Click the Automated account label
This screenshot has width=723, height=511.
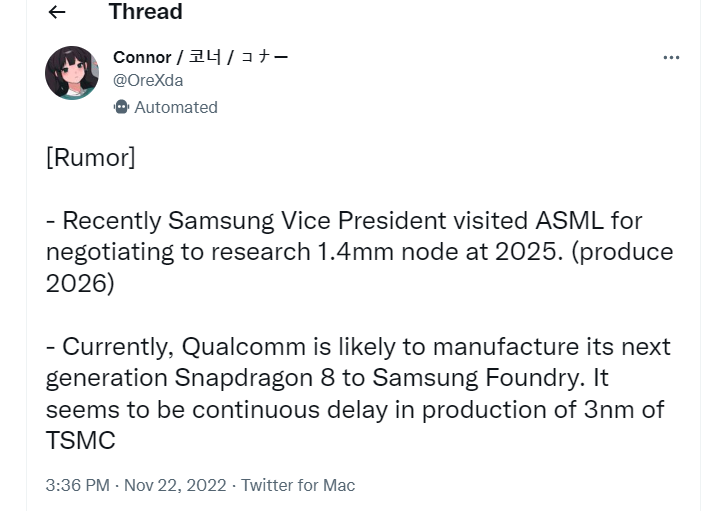176,107
